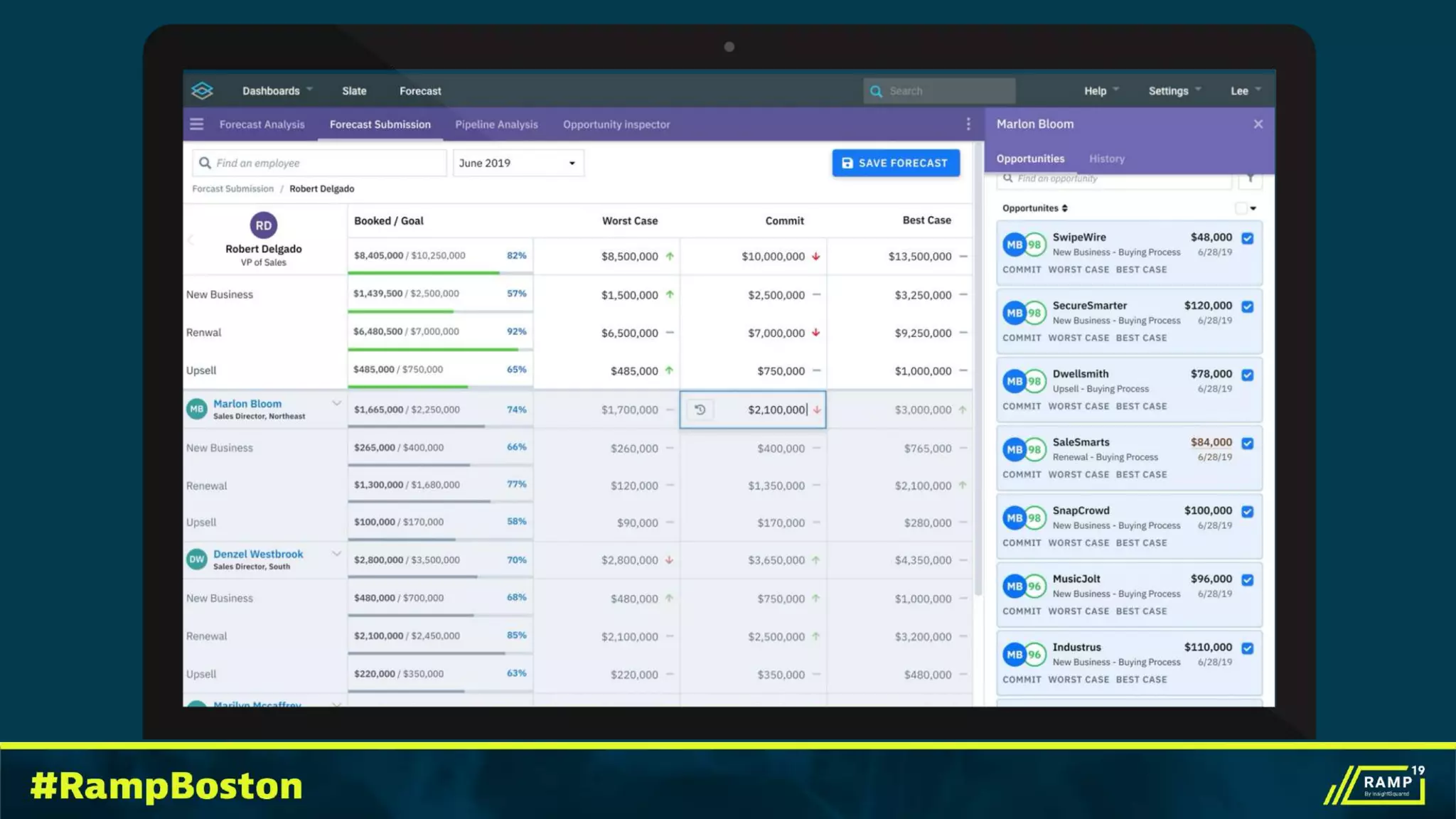The width and height of the screenshot is (1456, 819).
Task: Uncheck the SaleSmarts opportunity checkbox
Action: pos(1247,443)
